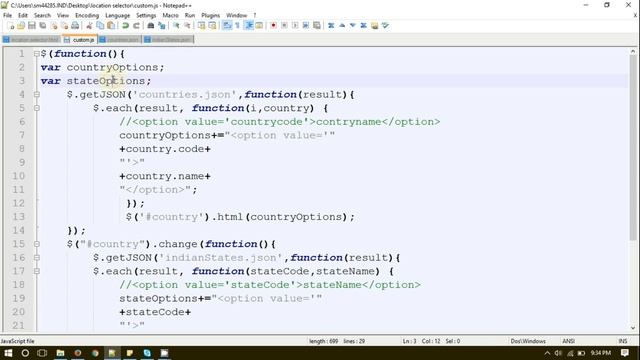
Task: Click the 'Ln : 3' status bar entry
Action: tap(409, 341)
